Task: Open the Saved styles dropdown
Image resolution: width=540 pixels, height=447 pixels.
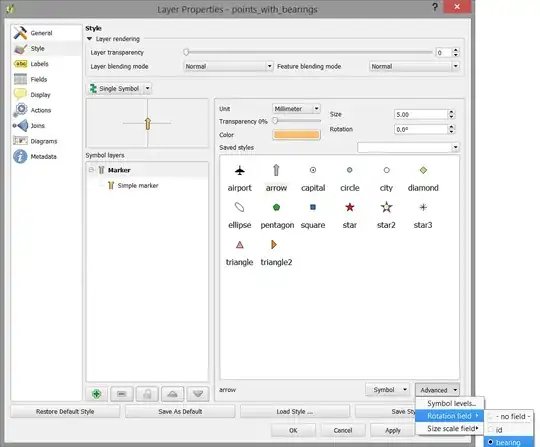Action: coord(408,147)
